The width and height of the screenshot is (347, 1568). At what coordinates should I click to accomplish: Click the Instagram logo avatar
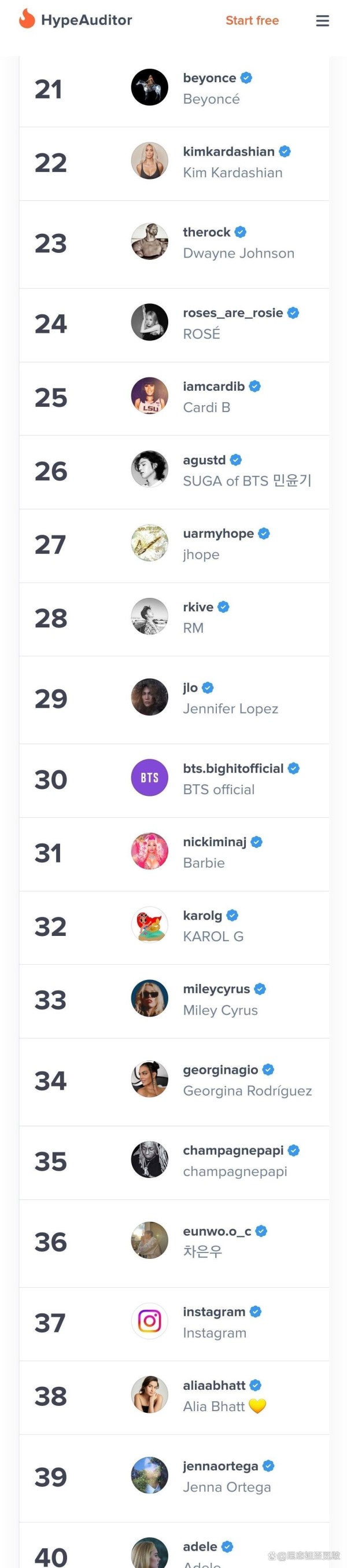[x=149, y=1321]
